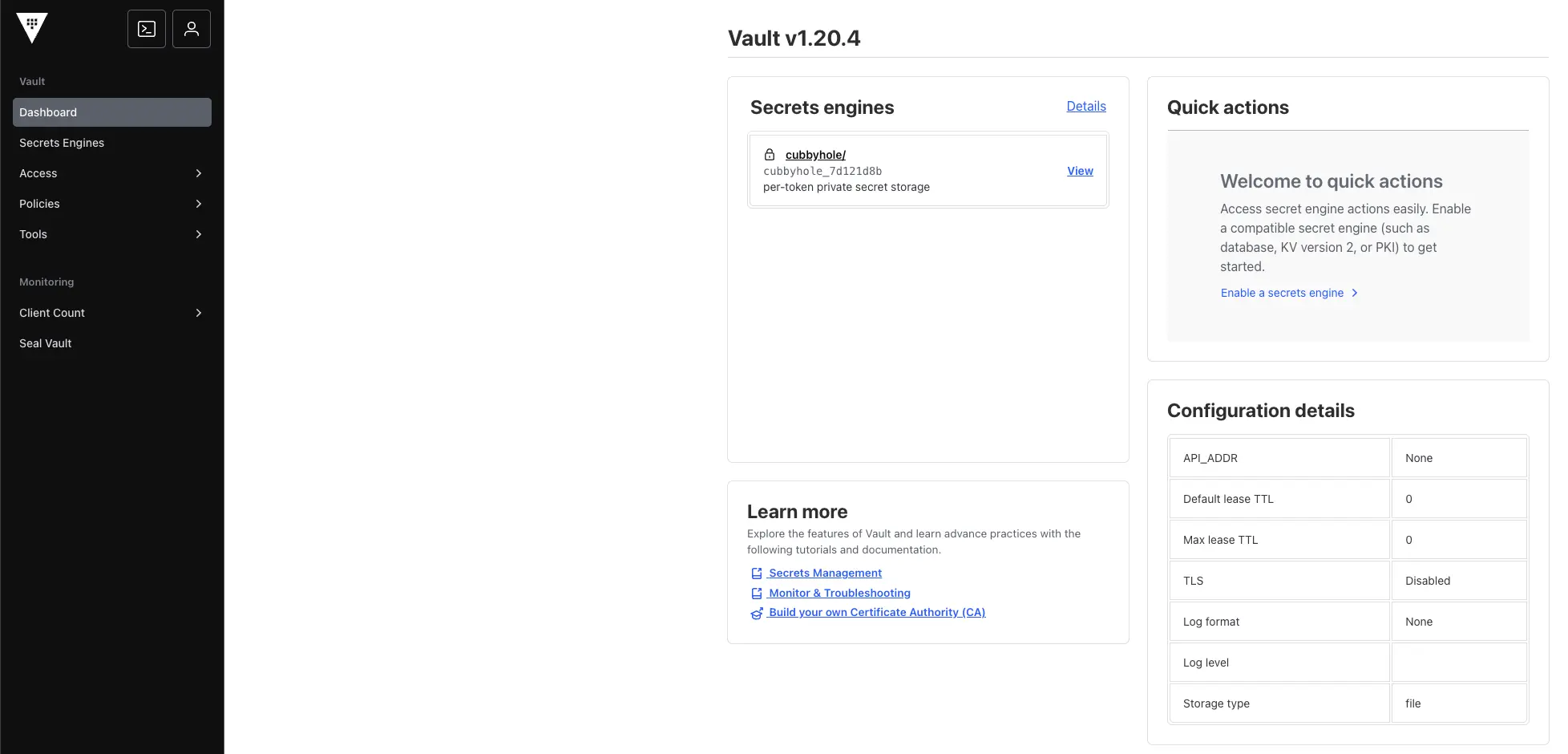
Task: Go to Secrets Engines in sidebar
Action: [62, 143]
